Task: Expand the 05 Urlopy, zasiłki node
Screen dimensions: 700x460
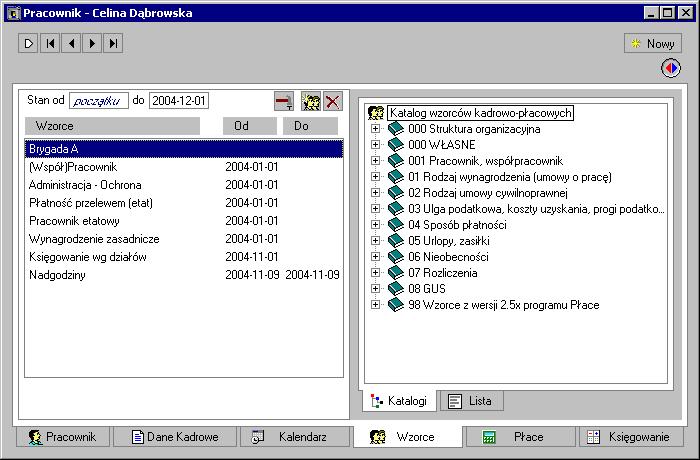Action: [375, 241]
